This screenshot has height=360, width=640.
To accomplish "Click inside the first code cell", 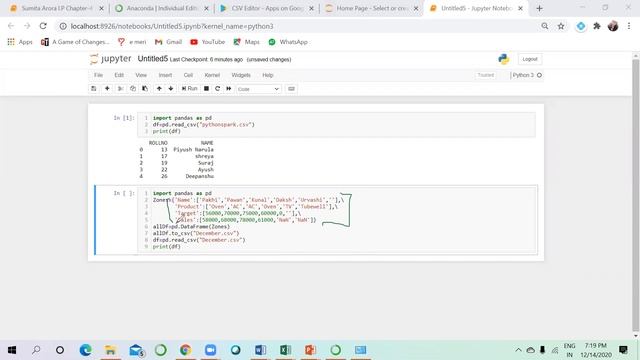I will pos(337,124).
